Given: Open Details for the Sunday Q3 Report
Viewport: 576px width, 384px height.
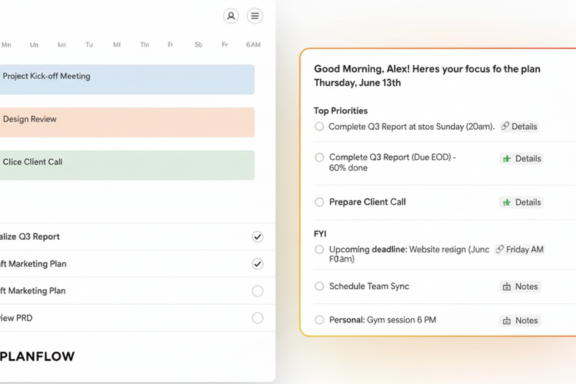Looking at the screenshot, I should coord(519,126).
